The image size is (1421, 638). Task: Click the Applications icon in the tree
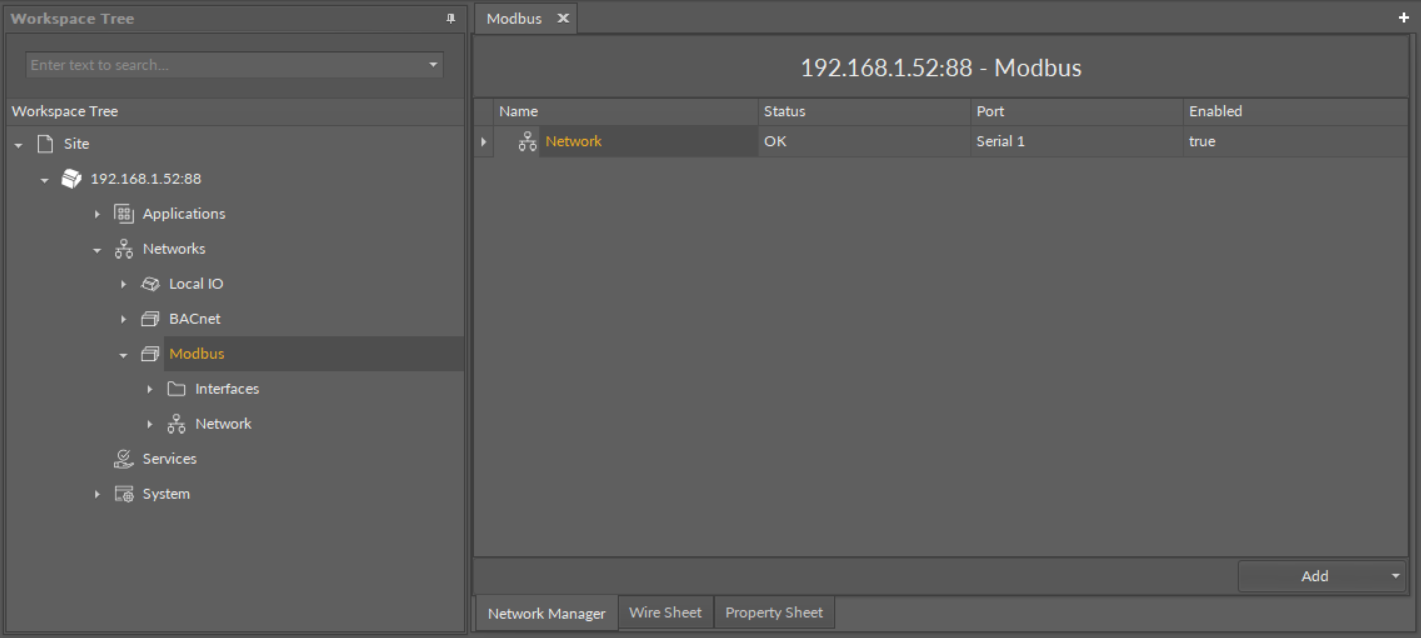124,214
